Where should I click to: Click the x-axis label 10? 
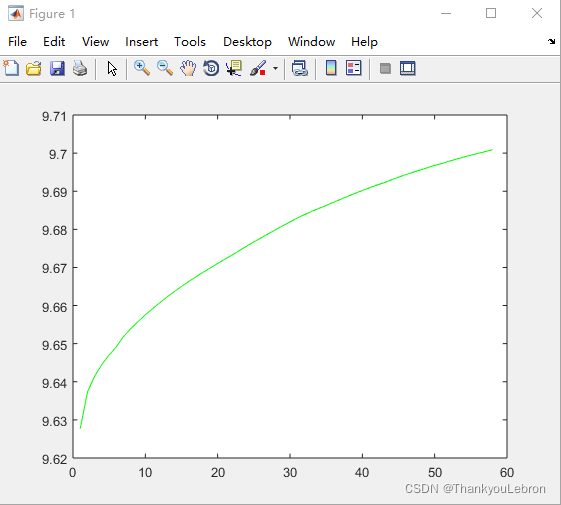(145, 472)
